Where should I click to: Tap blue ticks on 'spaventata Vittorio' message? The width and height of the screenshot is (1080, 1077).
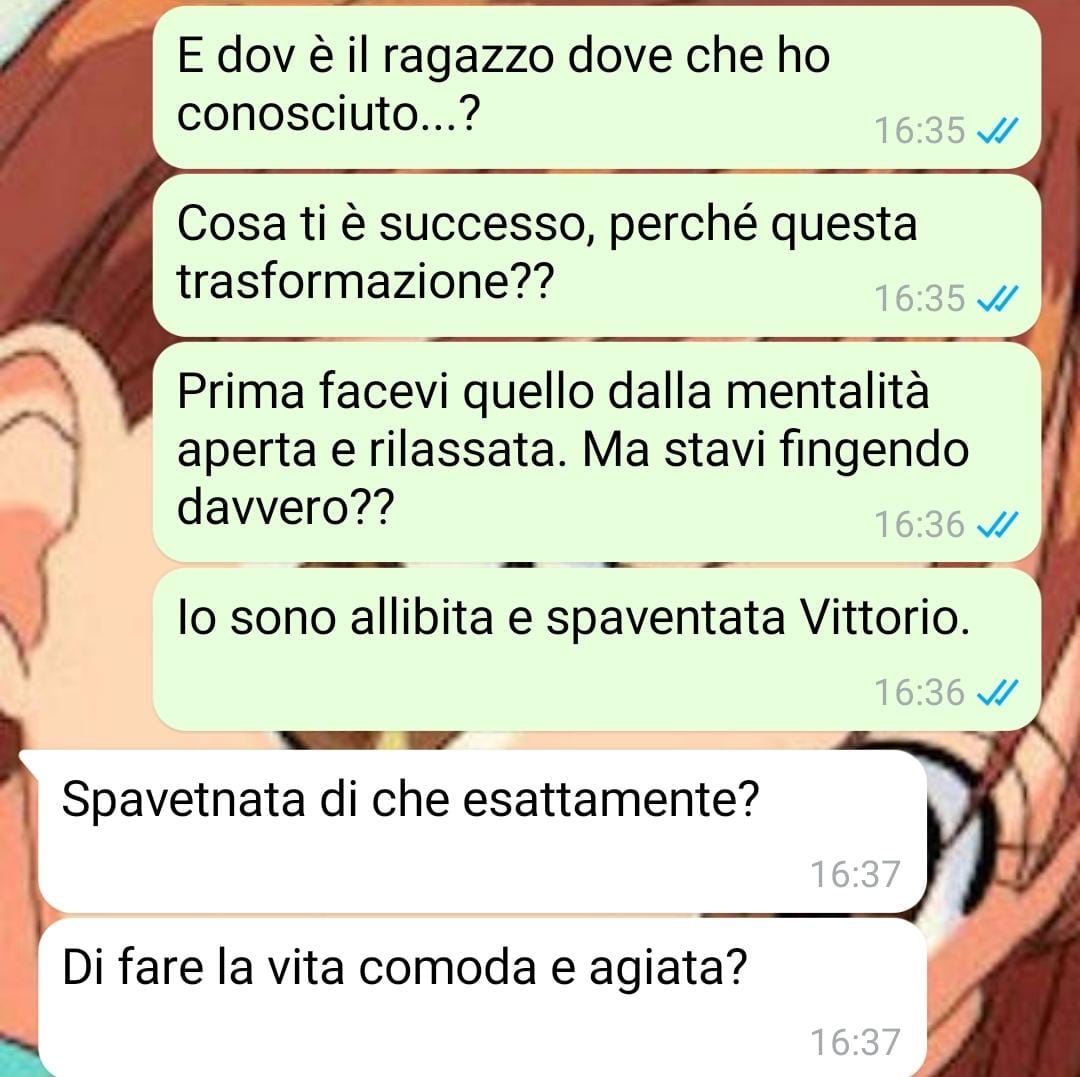click(x=997, y=692)
